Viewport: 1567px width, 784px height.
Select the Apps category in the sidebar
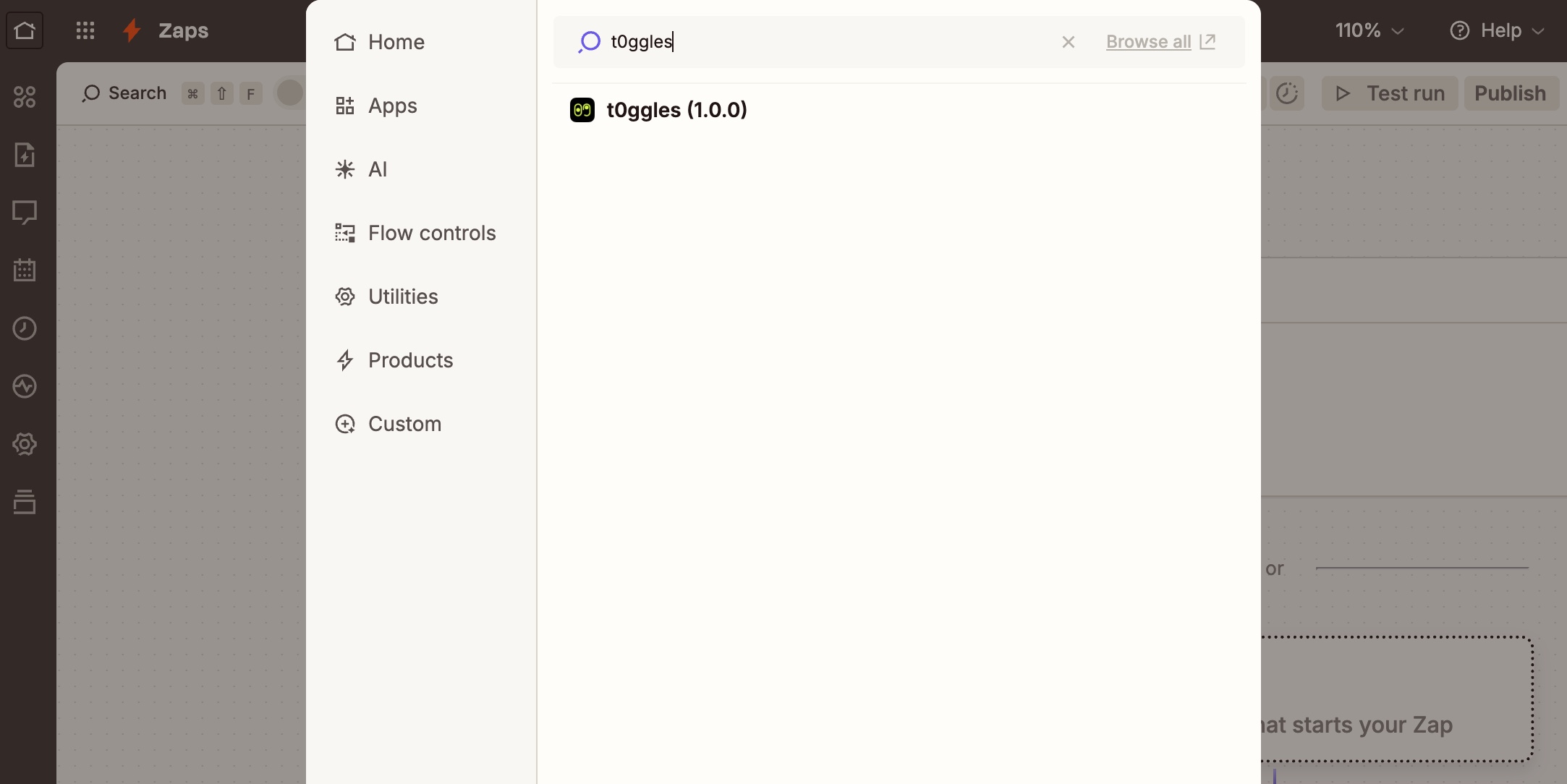[x=393, y=106]
